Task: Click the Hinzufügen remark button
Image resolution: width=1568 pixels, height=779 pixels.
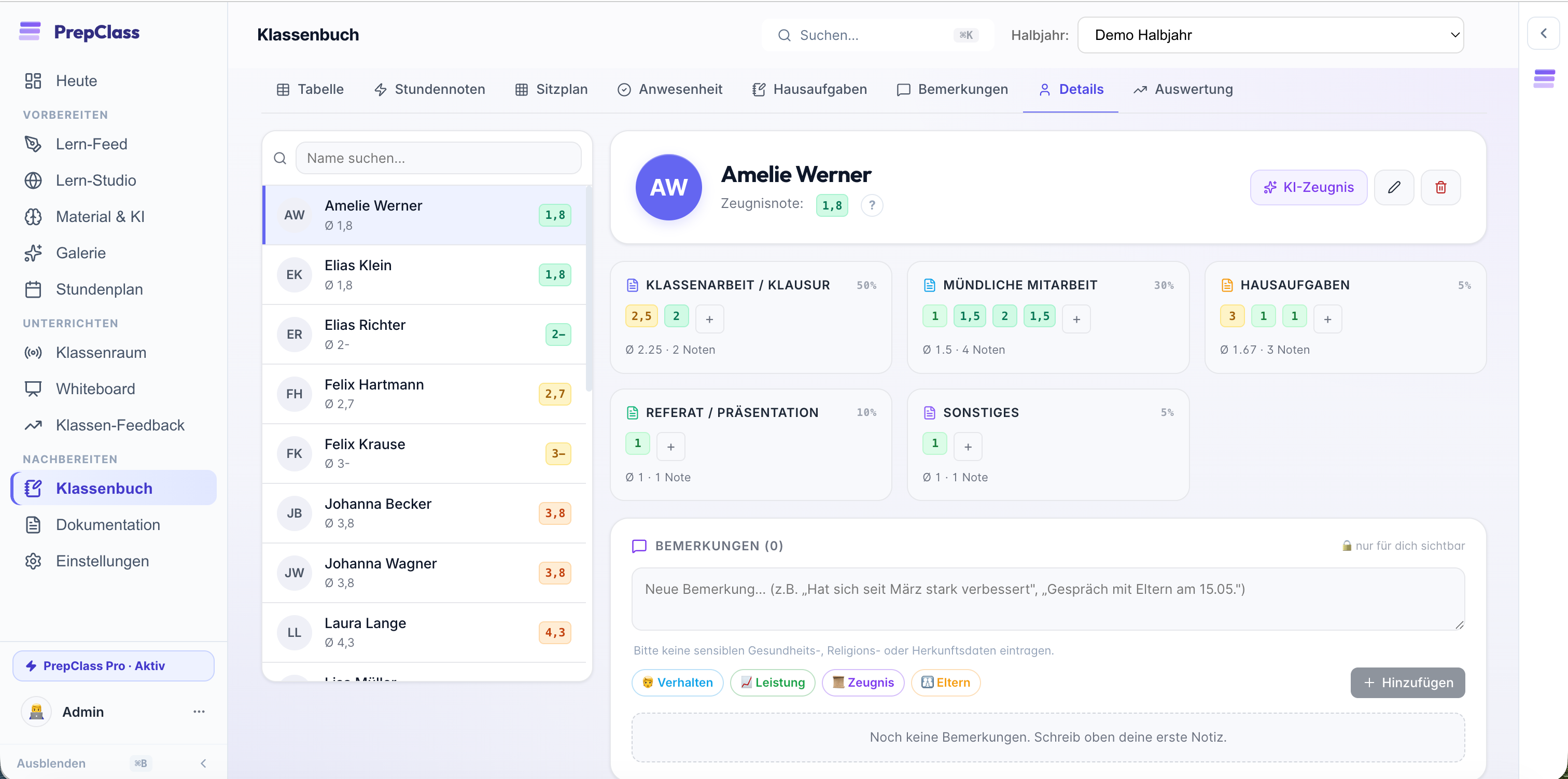Action: (x=1407, y=683)
